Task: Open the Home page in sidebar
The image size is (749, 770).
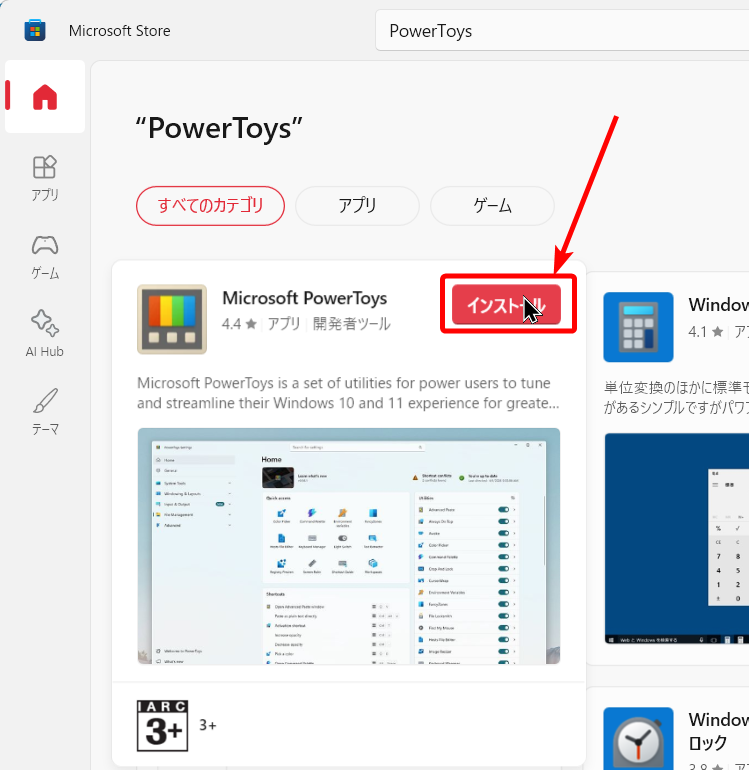Action: [45, 97]
